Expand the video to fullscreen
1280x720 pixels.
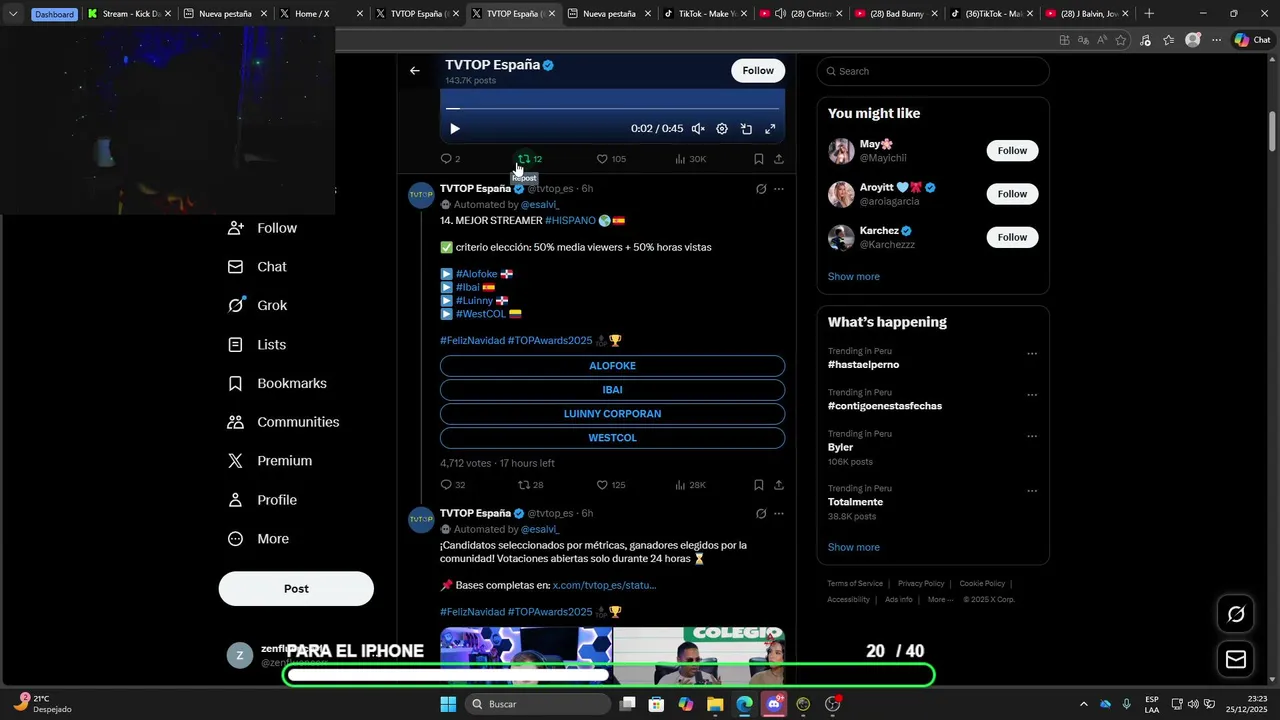tap(770, 129)
